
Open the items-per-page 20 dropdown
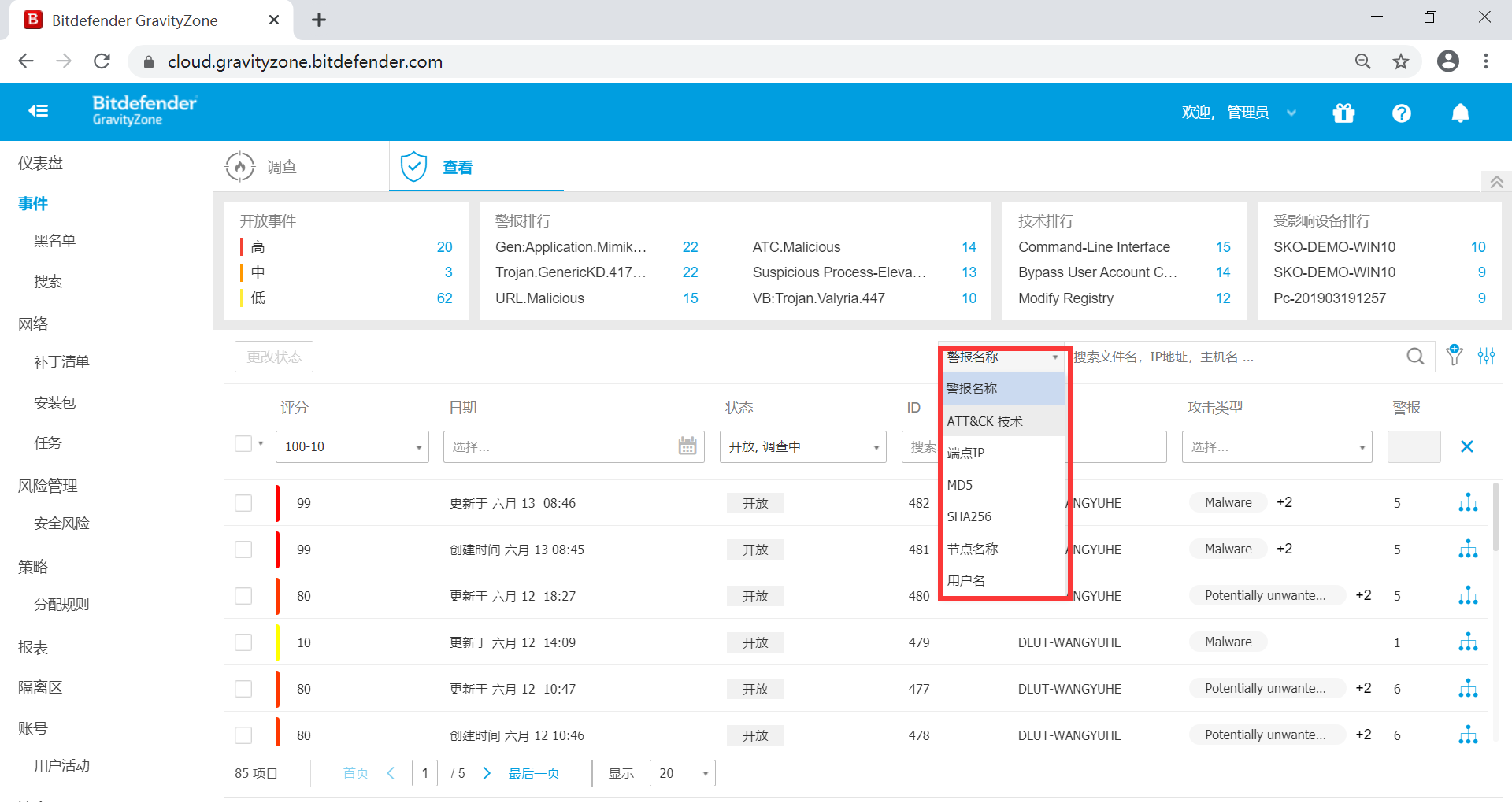(682, 773)
